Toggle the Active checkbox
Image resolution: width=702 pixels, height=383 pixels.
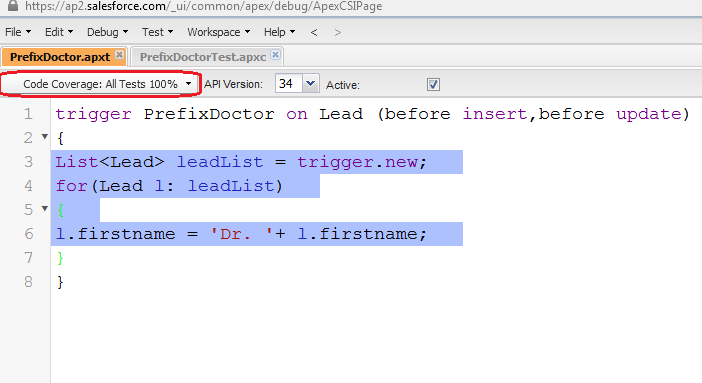tap(433, 84)
